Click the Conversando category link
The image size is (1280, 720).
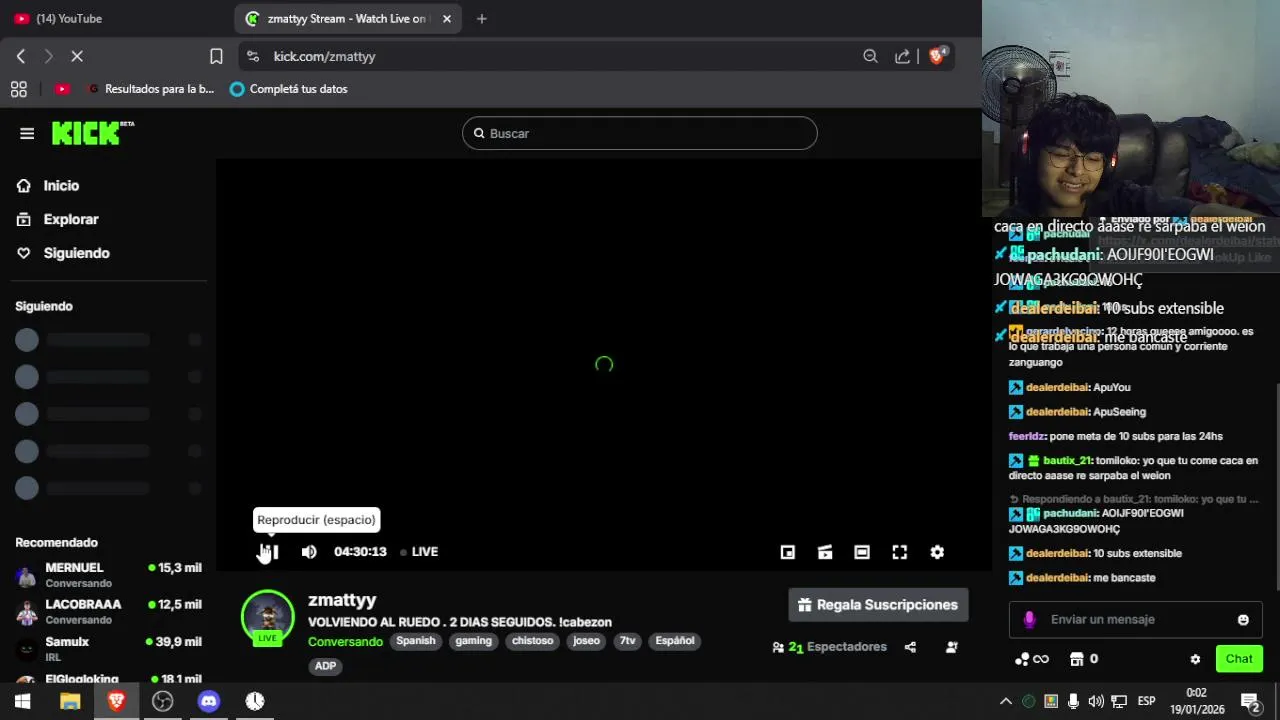pos(345,641)
